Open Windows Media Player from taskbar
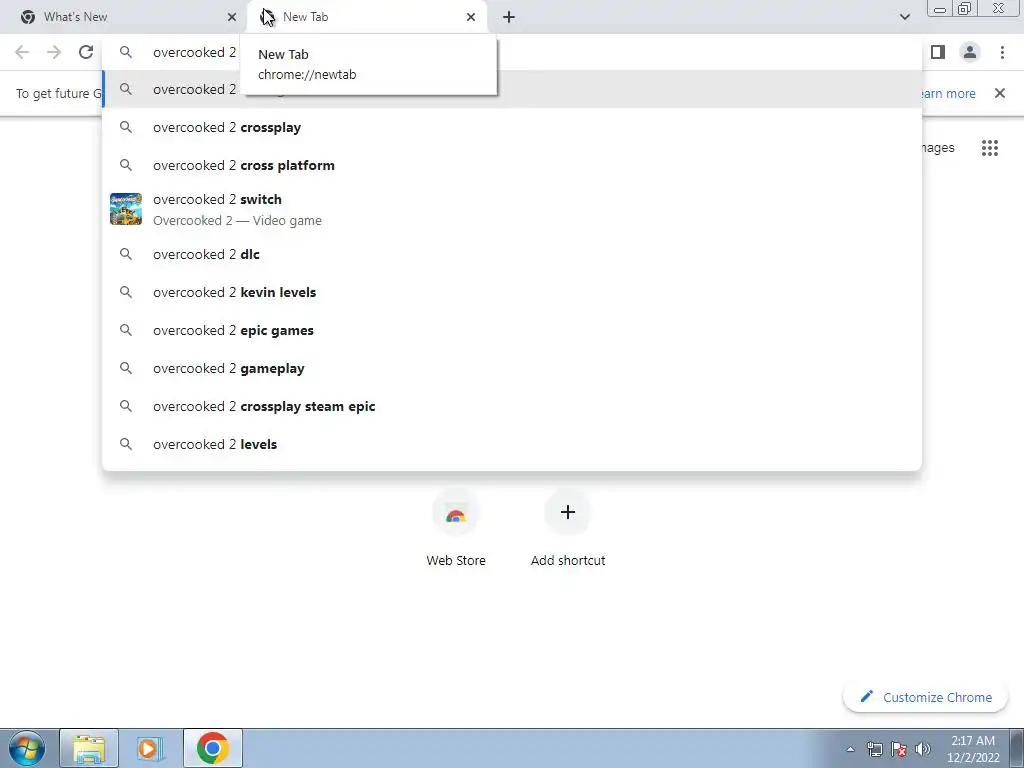The image size is (1024, 768). click(151, 748)
